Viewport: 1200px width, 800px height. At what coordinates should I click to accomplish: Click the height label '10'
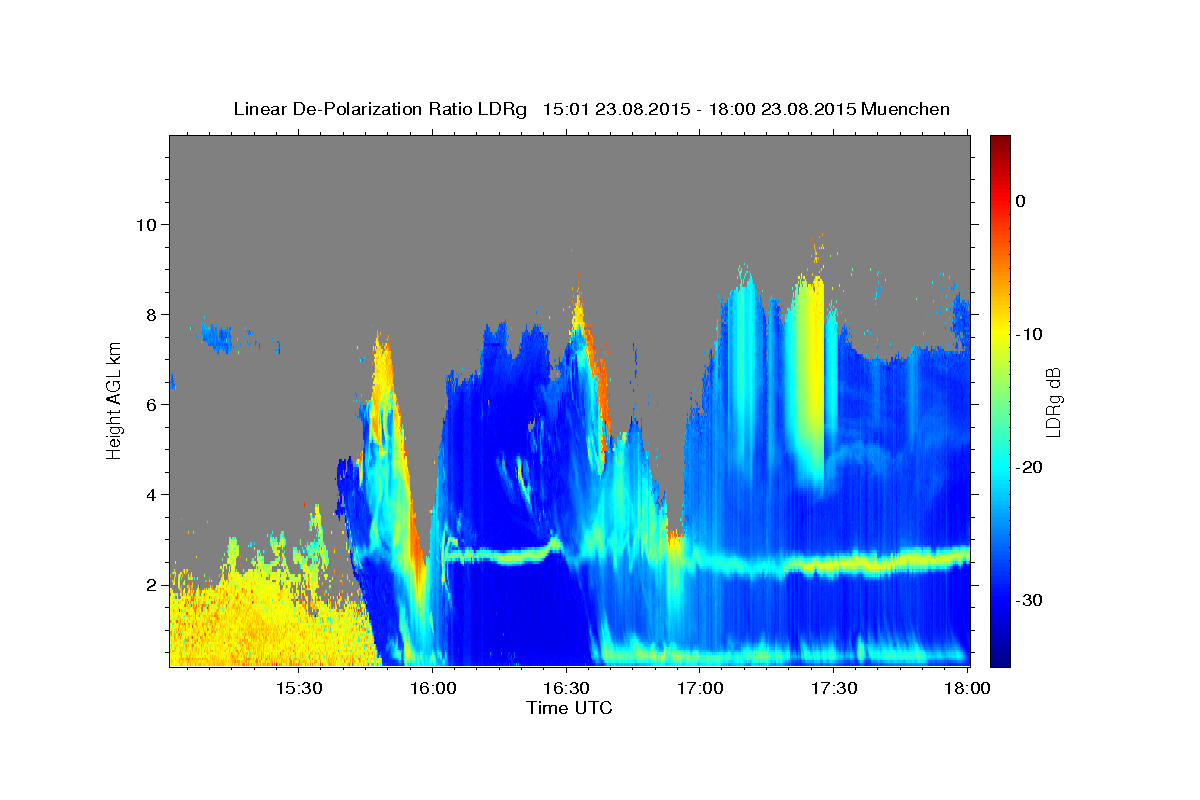[x=149, y=224]
